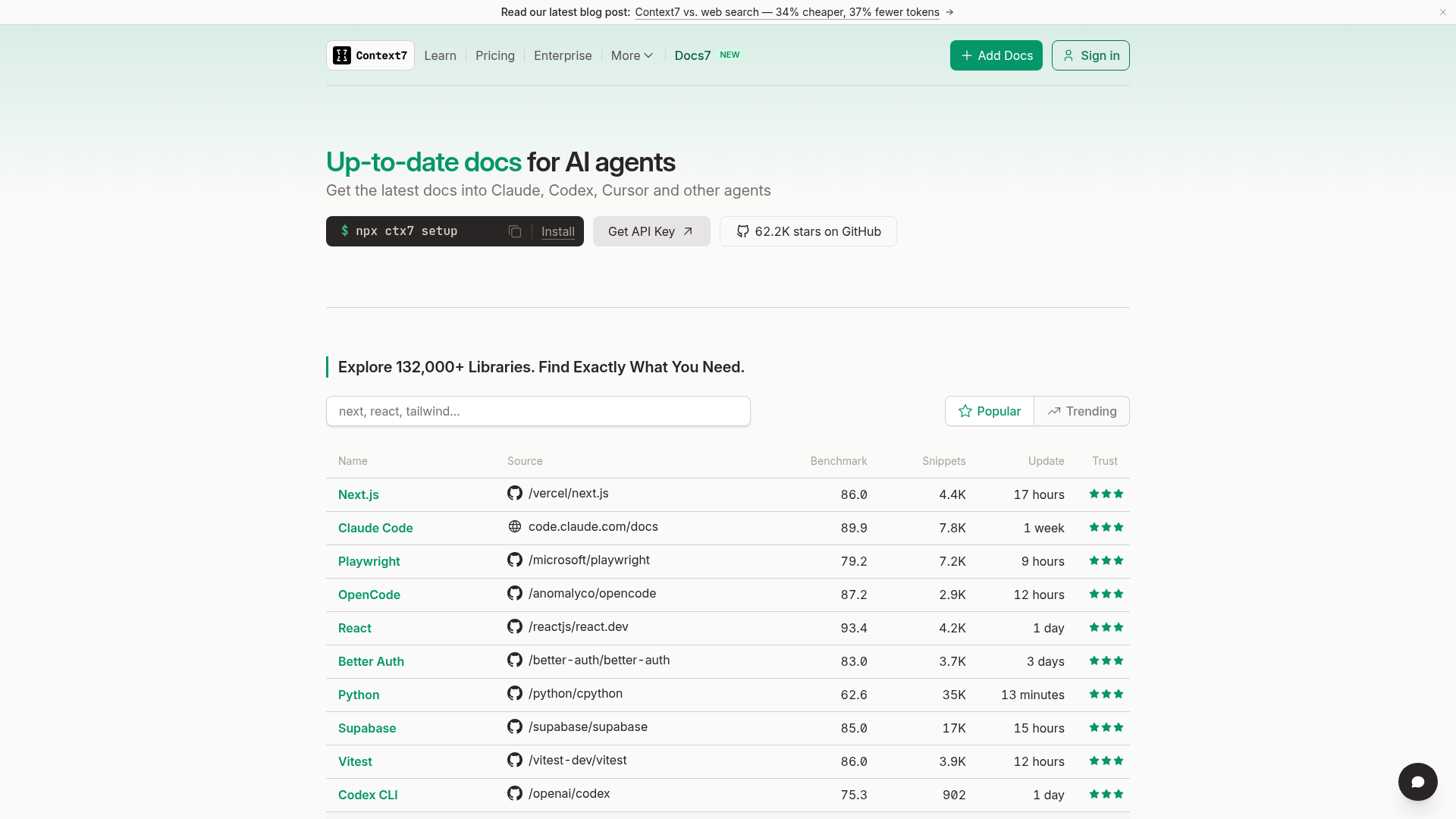Sort the table by the Benchmark column header

[x=839, y=461]
